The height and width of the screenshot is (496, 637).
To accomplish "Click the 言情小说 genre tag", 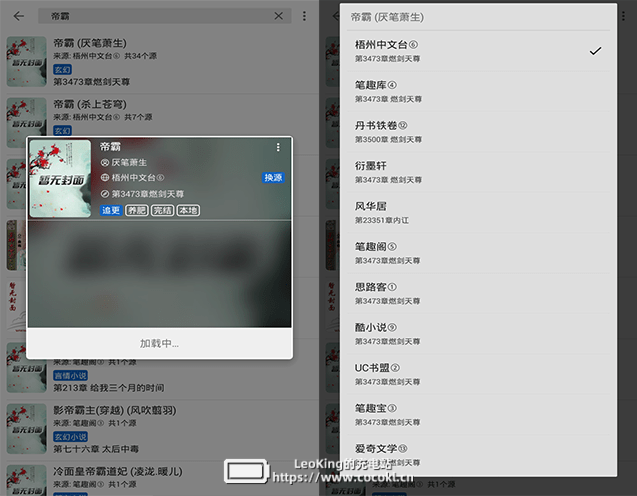I will (x=71, y=375).
